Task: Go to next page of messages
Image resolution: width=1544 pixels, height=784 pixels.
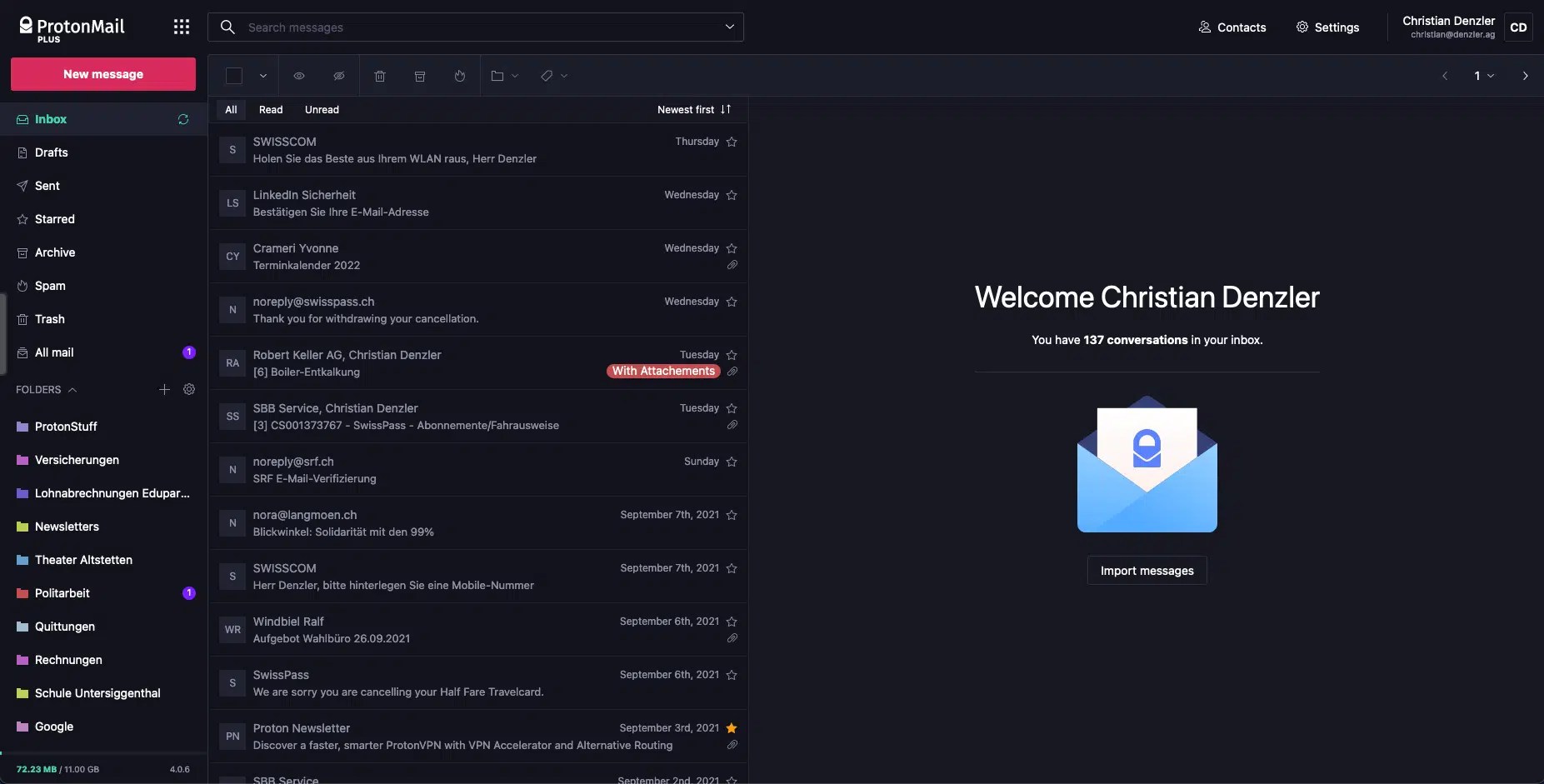Action: (1526, 76)
